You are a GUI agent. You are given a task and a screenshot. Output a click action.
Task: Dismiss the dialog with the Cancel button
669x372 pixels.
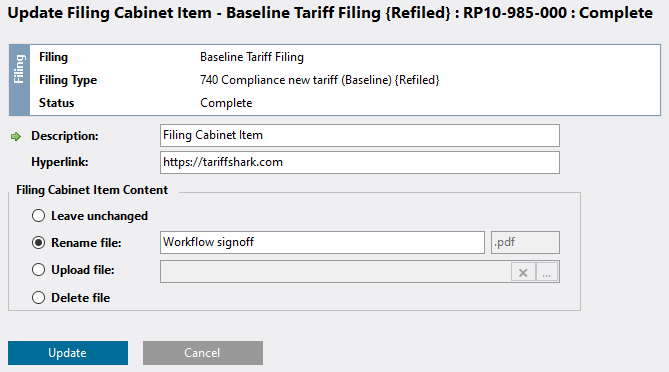203,353
